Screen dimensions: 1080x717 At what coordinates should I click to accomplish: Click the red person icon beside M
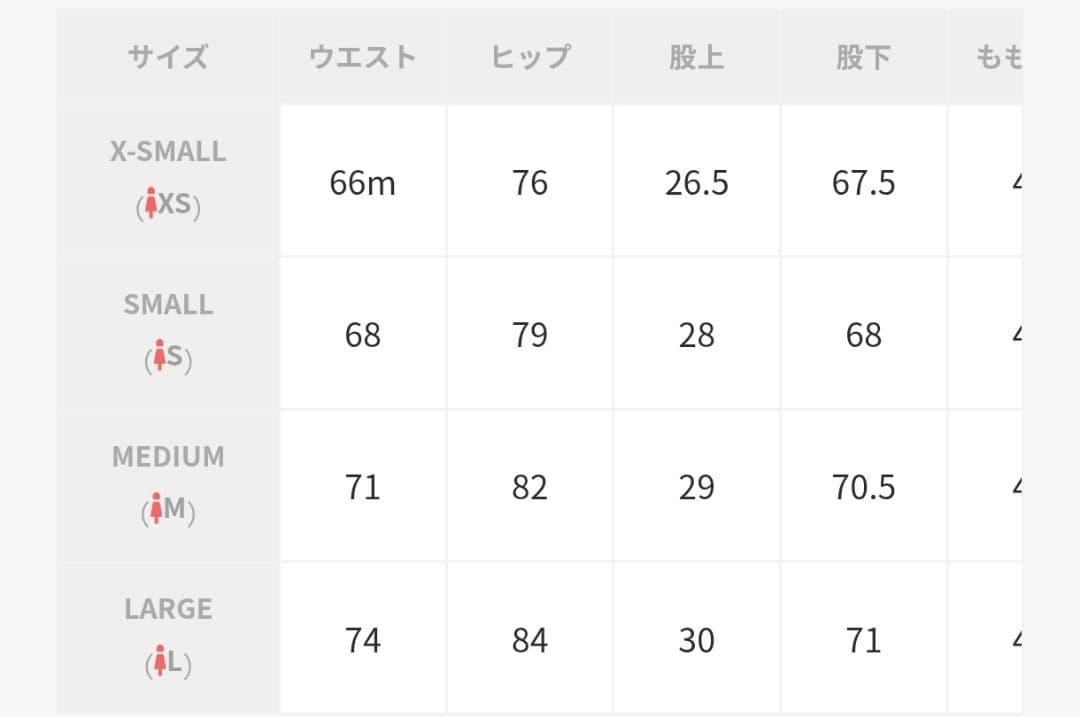click(x=155, y=510)
